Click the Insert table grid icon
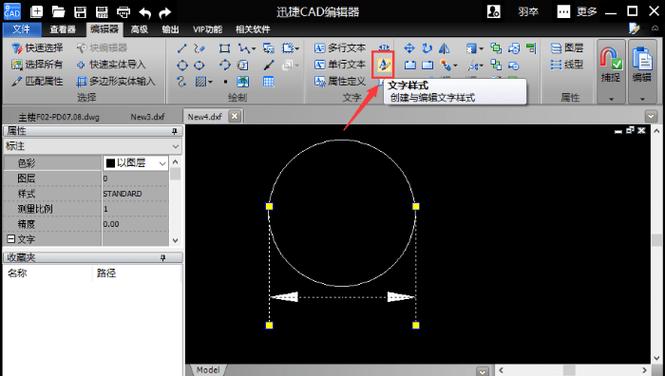 (x=268, y=81)
